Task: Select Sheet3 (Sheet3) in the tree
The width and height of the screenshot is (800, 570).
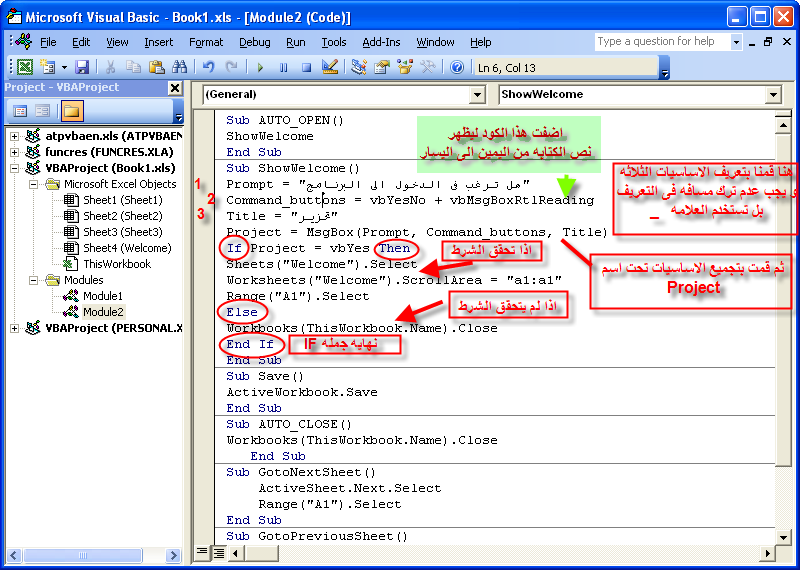Action: [122, 232]
